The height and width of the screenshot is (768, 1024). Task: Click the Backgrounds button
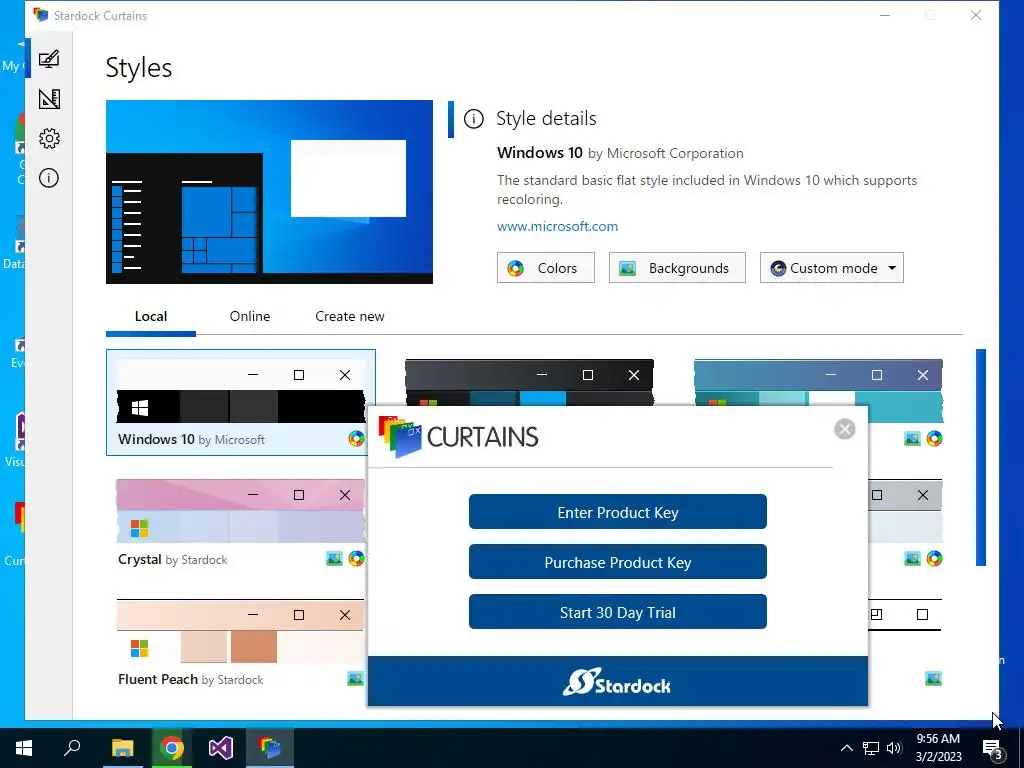pos(677,268)
